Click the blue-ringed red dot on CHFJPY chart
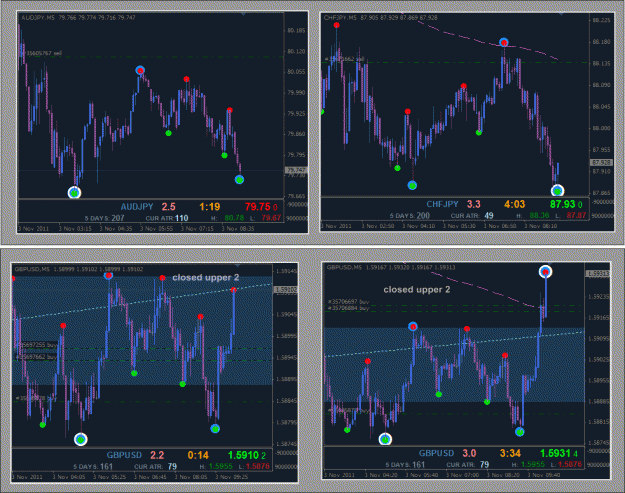Image resolution: width=625 pixels, height=493 pixels. click(x=504, y=42)
